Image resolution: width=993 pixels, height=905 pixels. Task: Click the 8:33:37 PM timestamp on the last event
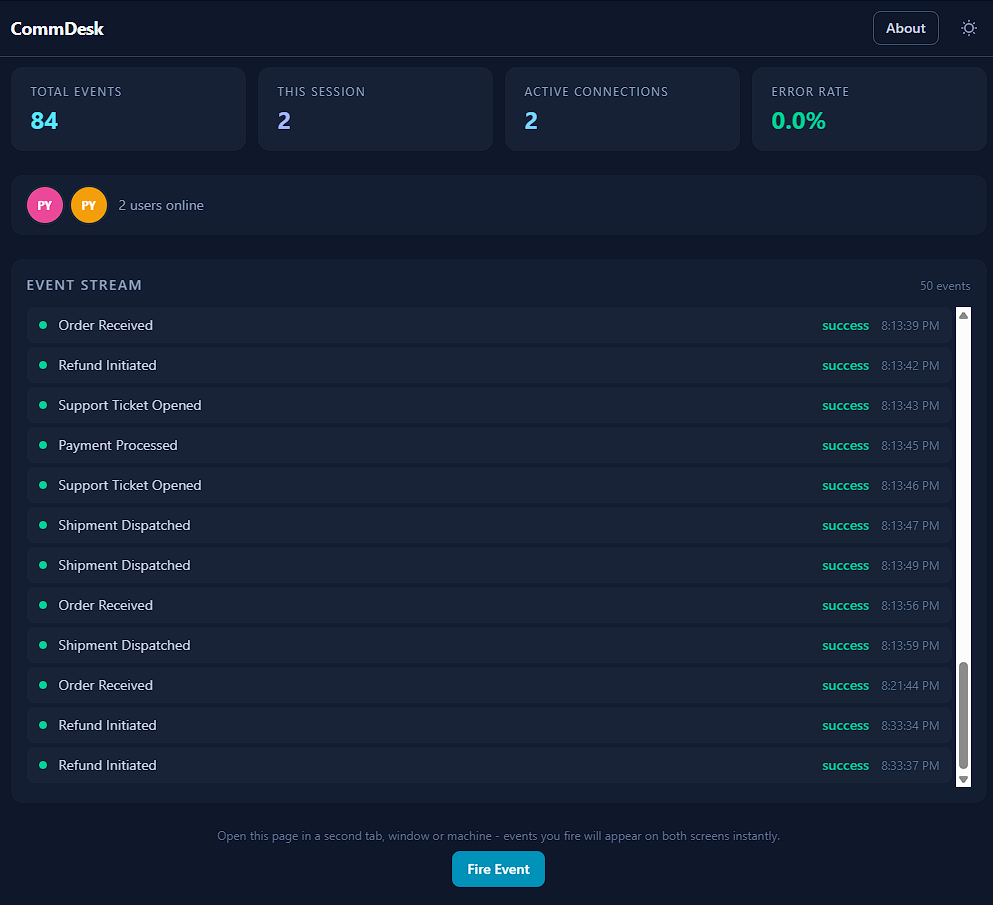point(910,765)
